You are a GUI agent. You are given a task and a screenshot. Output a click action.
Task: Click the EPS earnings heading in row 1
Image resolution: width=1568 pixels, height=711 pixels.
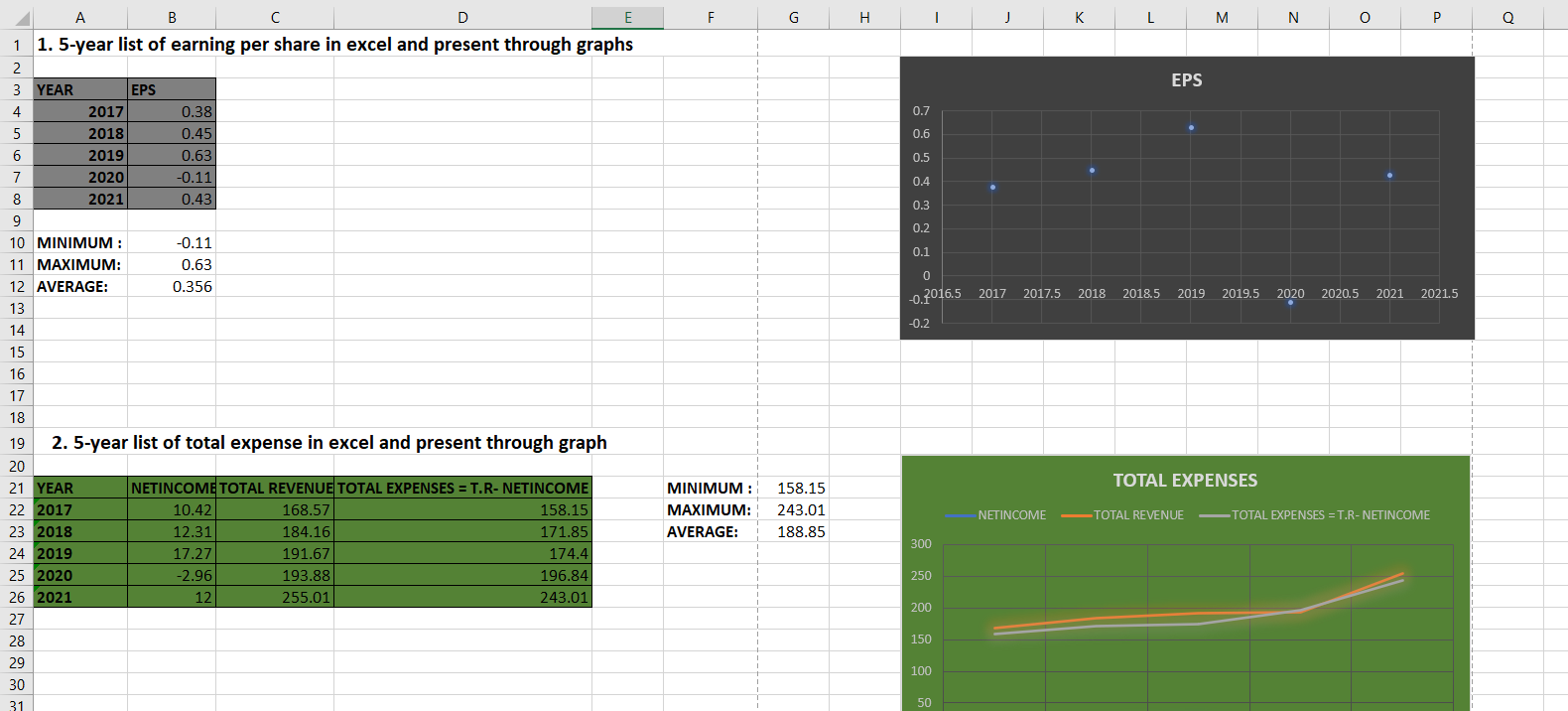pos(335,45)
